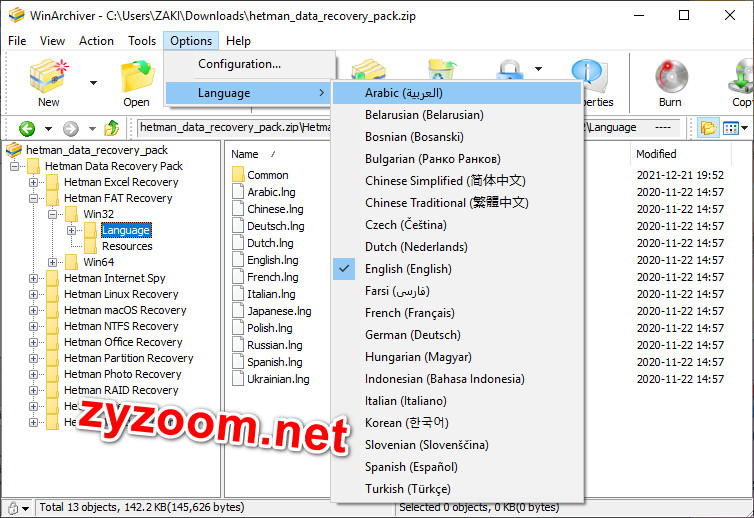Select Chinese Simplified language
This screenshot has width=754, height=518.
(x=457, y=181)
